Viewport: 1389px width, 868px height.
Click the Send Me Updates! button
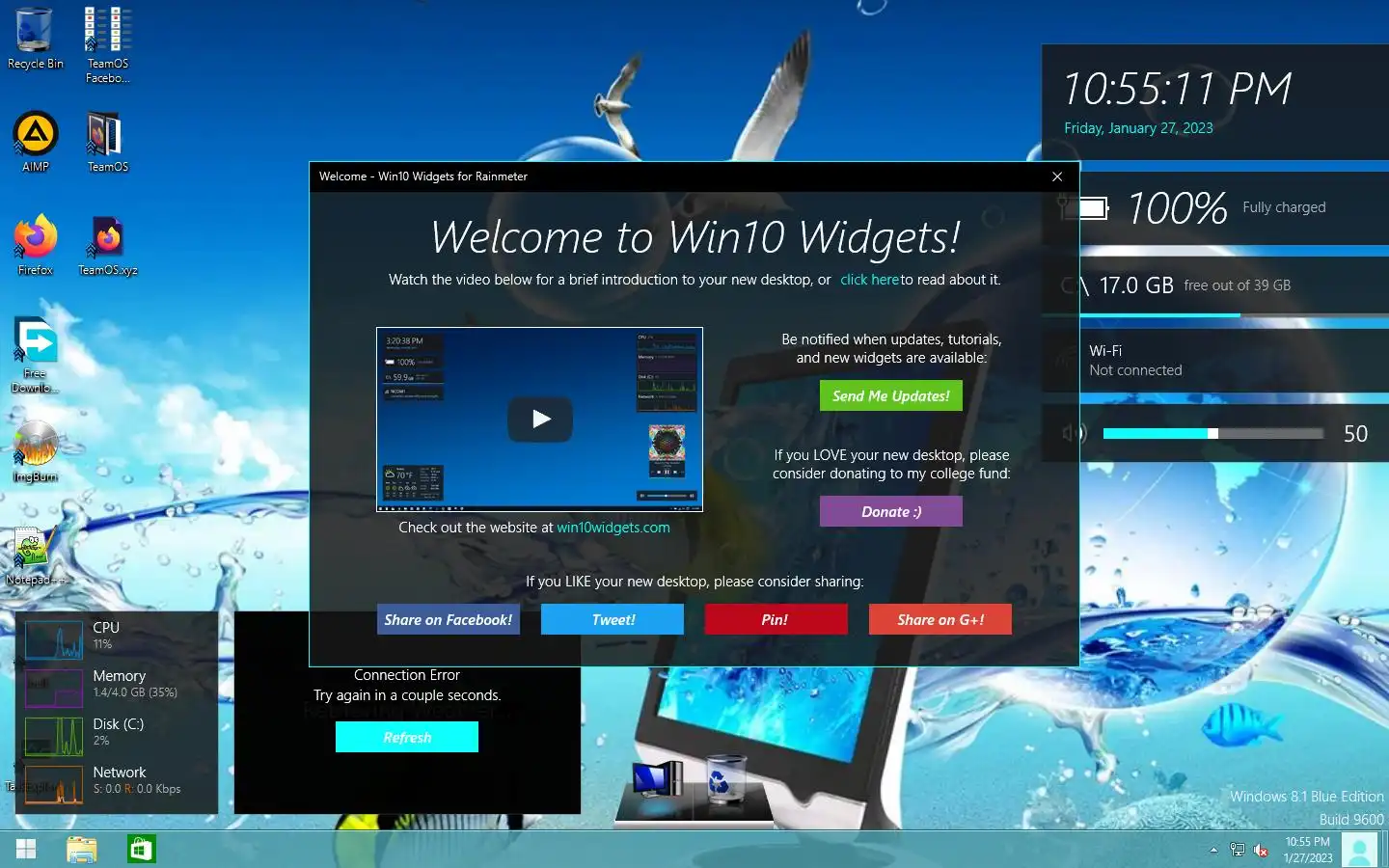[890, 395]
